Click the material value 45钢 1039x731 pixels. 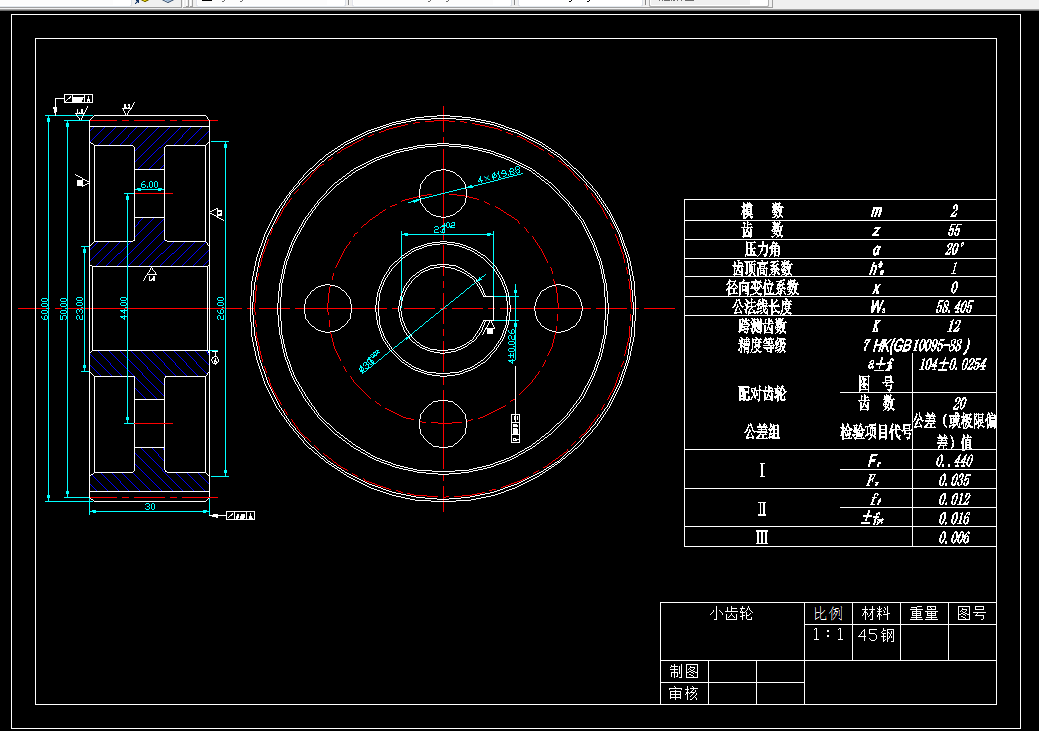coord(876,635)
